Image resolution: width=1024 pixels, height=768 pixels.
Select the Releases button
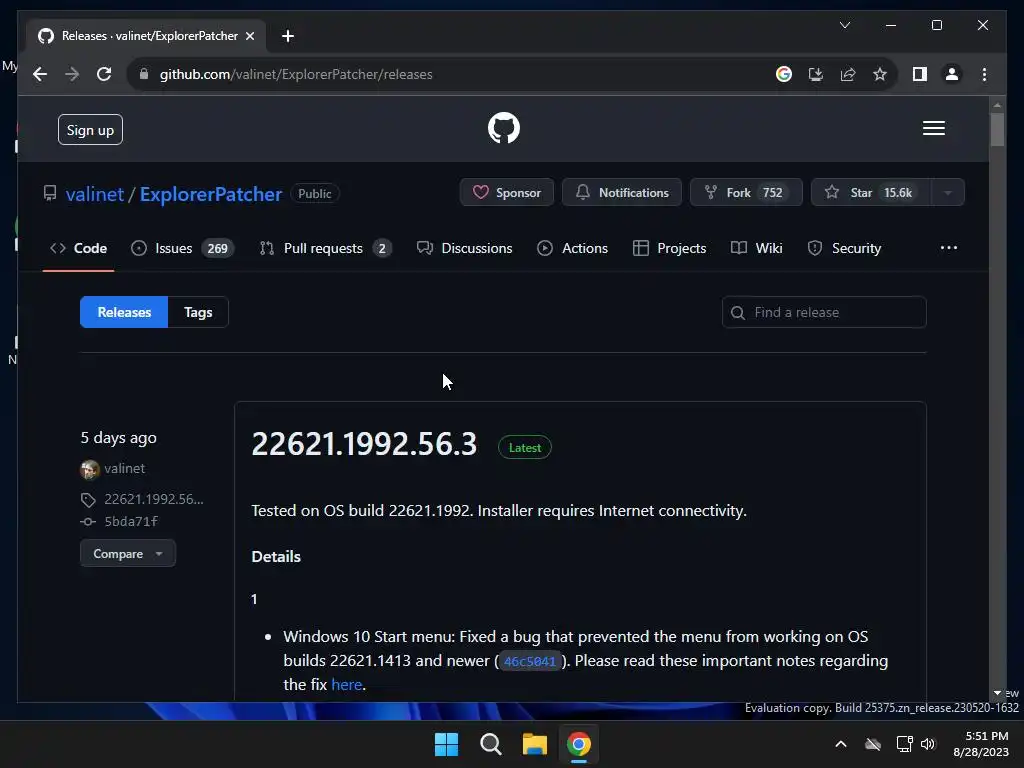[x=124, y=312]
